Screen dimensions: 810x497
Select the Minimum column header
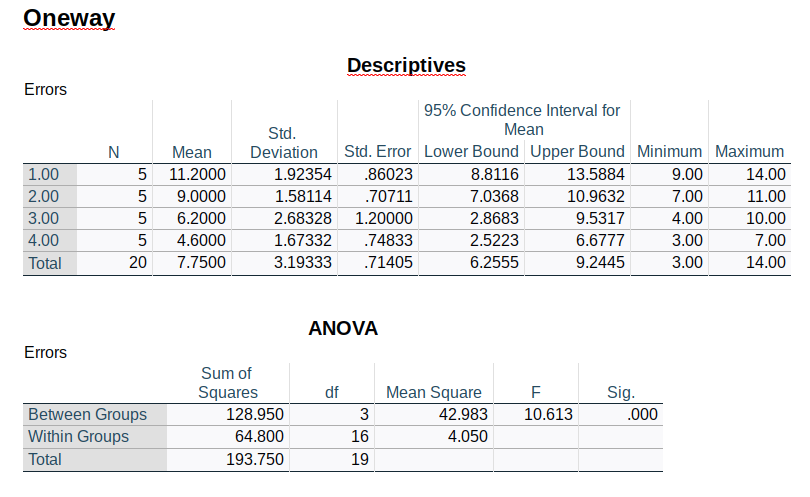tap(670, 152)
